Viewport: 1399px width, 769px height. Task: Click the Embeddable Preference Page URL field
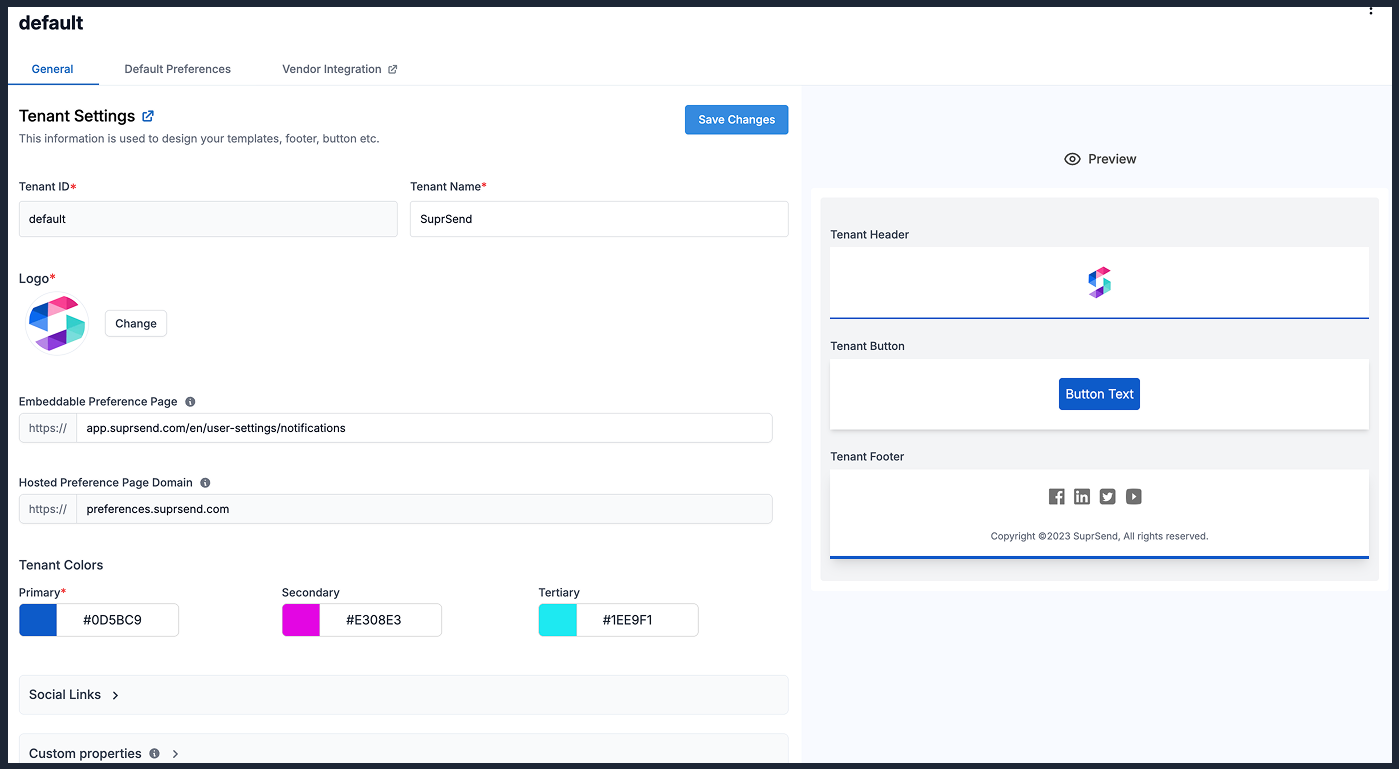pyautogui.click(x=424, y=428)
